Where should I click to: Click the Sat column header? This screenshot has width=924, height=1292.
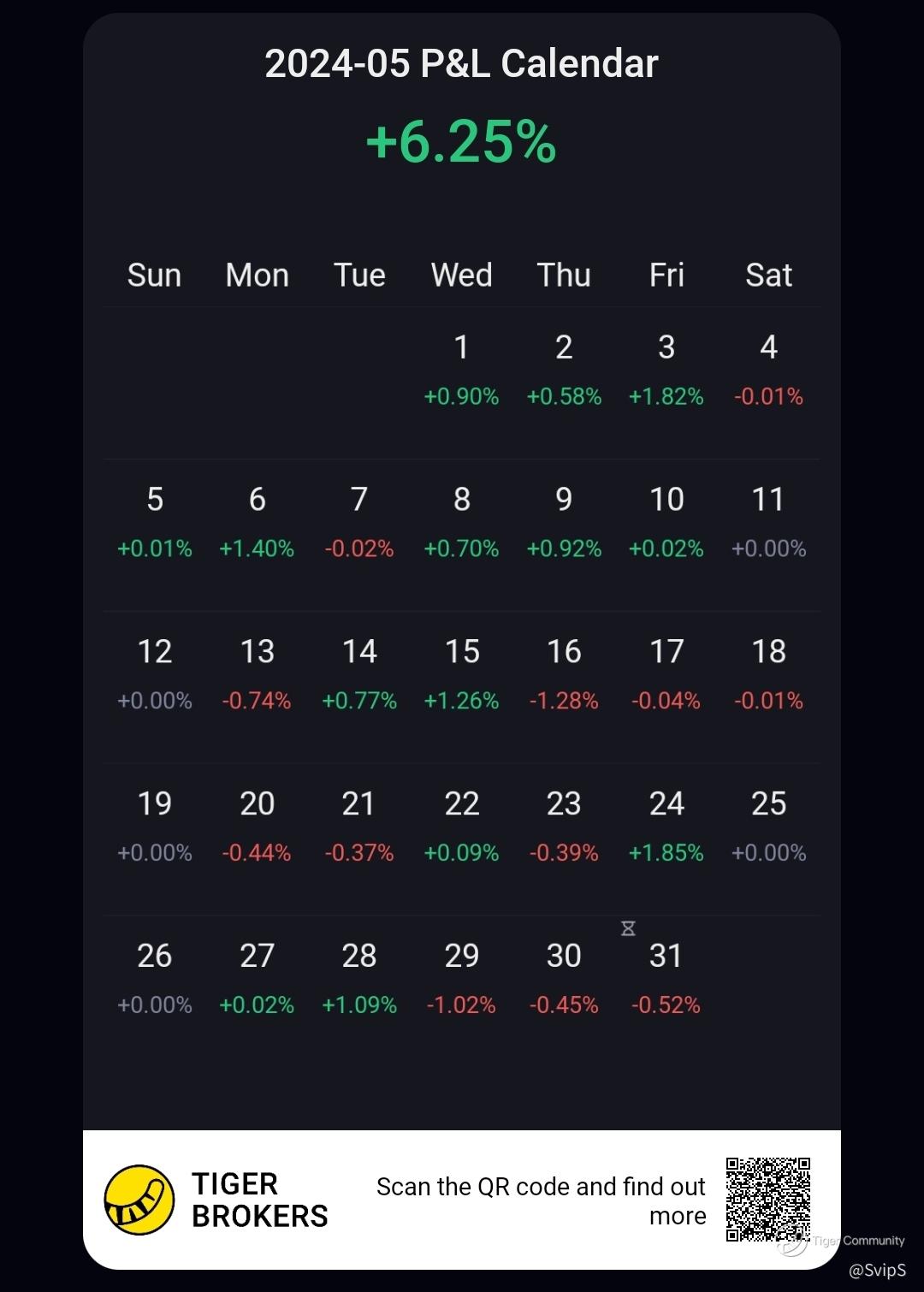[x=768, y=276]
